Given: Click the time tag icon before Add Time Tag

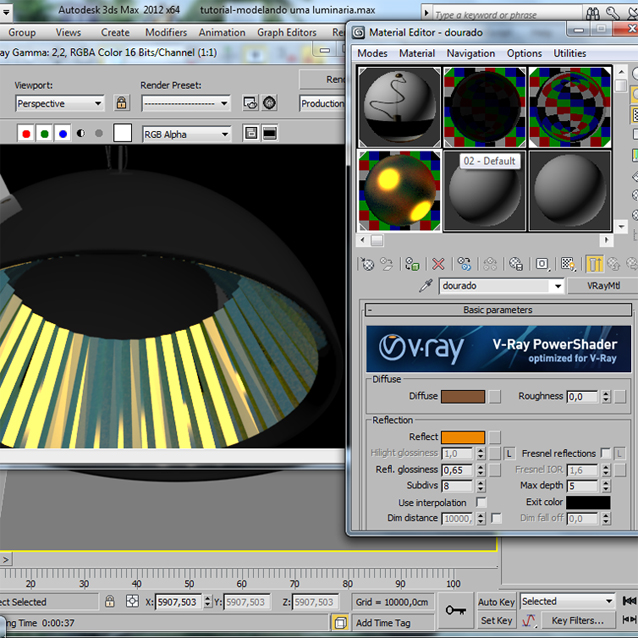Looking at the screenshot, I should click(x=340, y=623).
